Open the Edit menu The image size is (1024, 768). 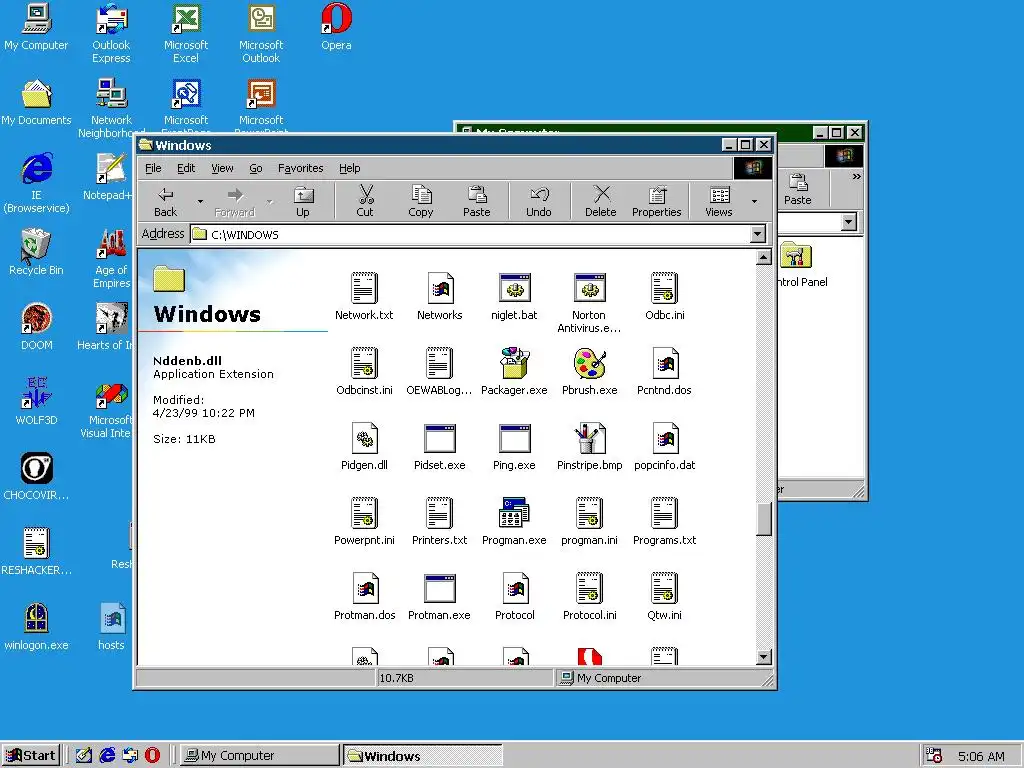point(186,168)
